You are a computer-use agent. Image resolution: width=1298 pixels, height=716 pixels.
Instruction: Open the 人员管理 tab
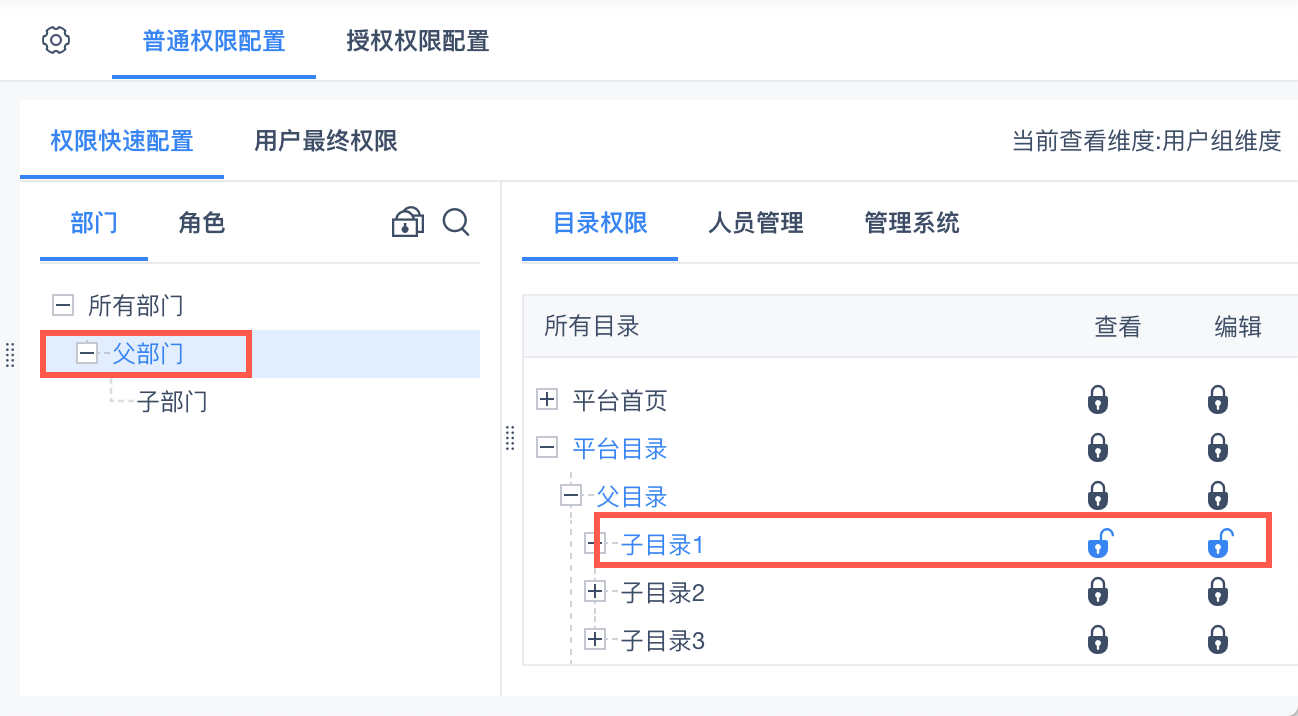pyautogui.click(x=755, y=222)
